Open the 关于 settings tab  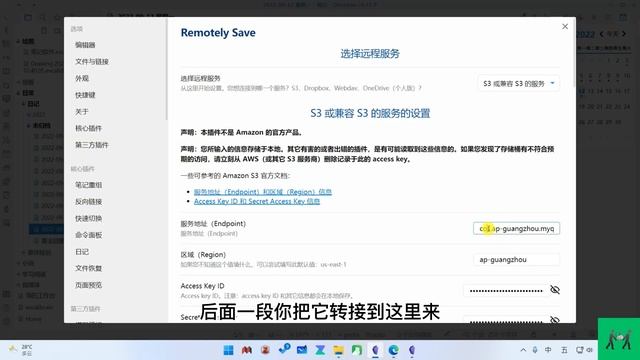82,111
